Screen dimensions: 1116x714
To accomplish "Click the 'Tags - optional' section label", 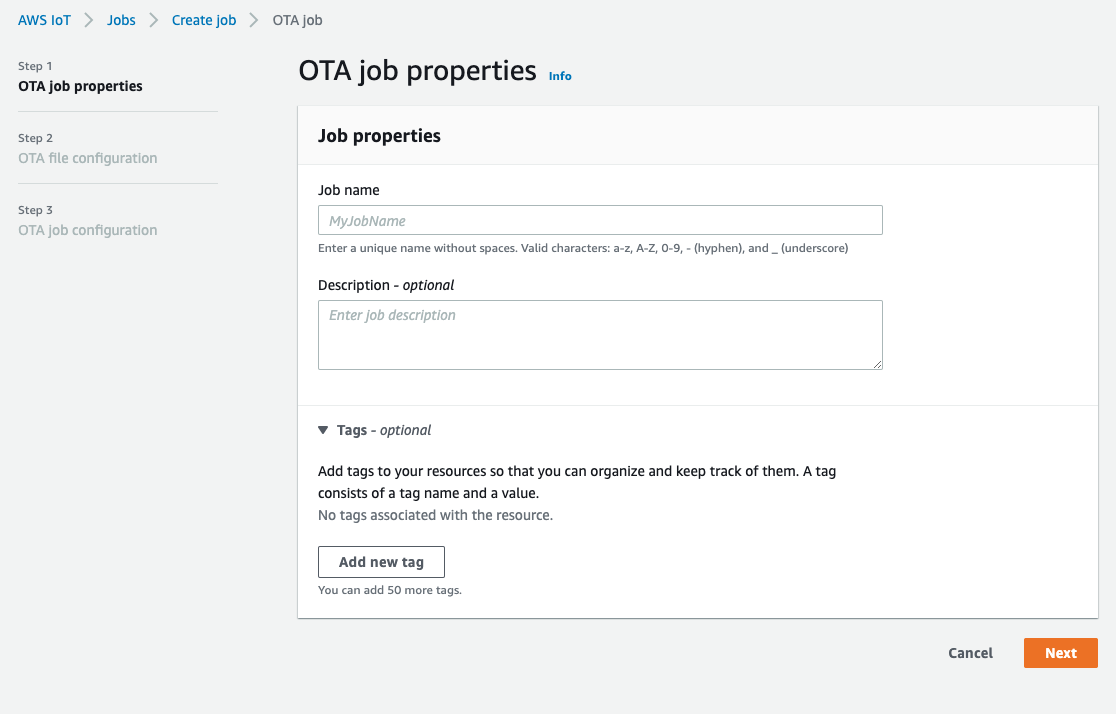I will pos(384,430).
